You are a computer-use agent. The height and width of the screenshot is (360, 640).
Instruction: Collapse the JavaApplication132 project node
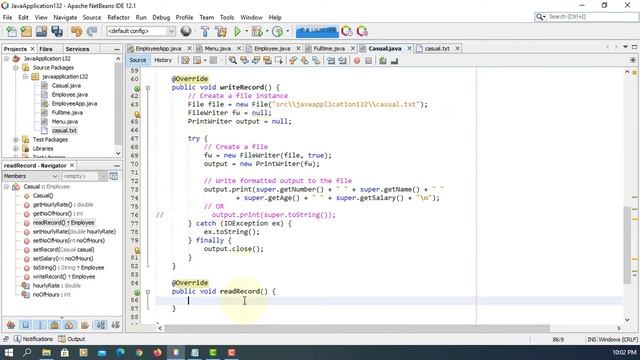click(7, 59)
